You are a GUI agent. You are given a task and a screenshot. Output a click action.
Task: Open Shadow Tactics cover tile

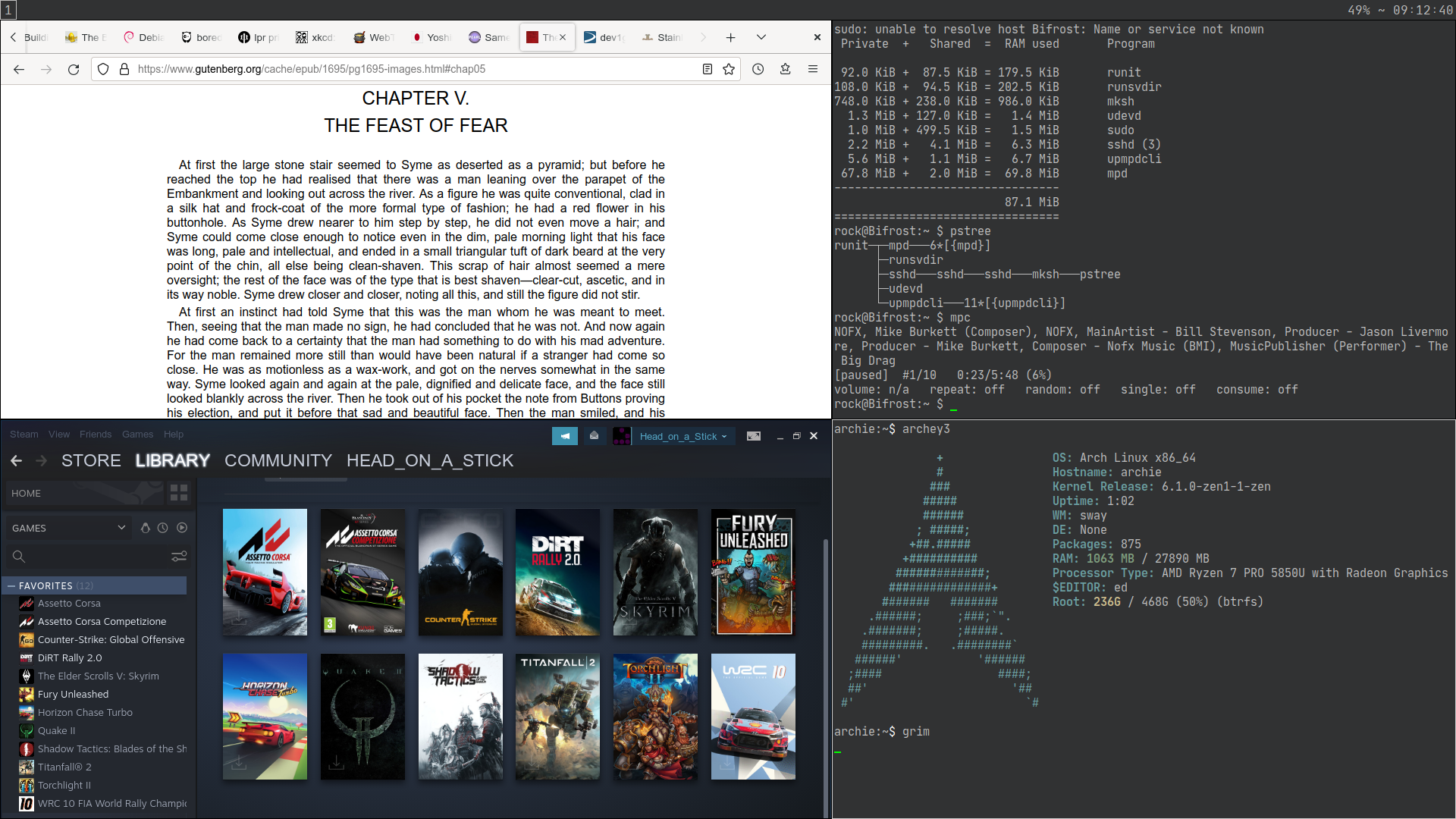[460, 717]
